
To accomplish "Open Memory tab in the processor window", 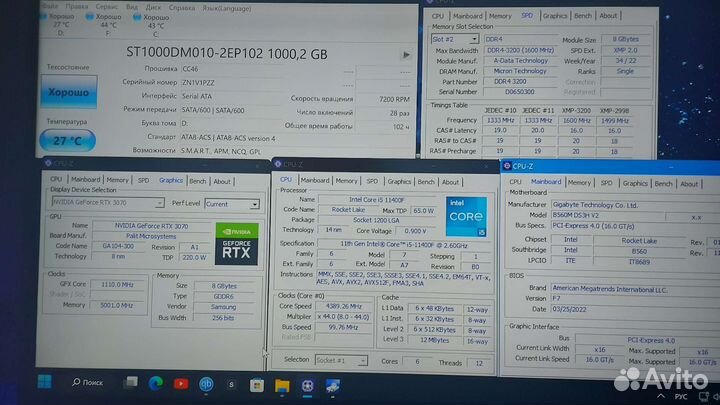I will (346, 181).
